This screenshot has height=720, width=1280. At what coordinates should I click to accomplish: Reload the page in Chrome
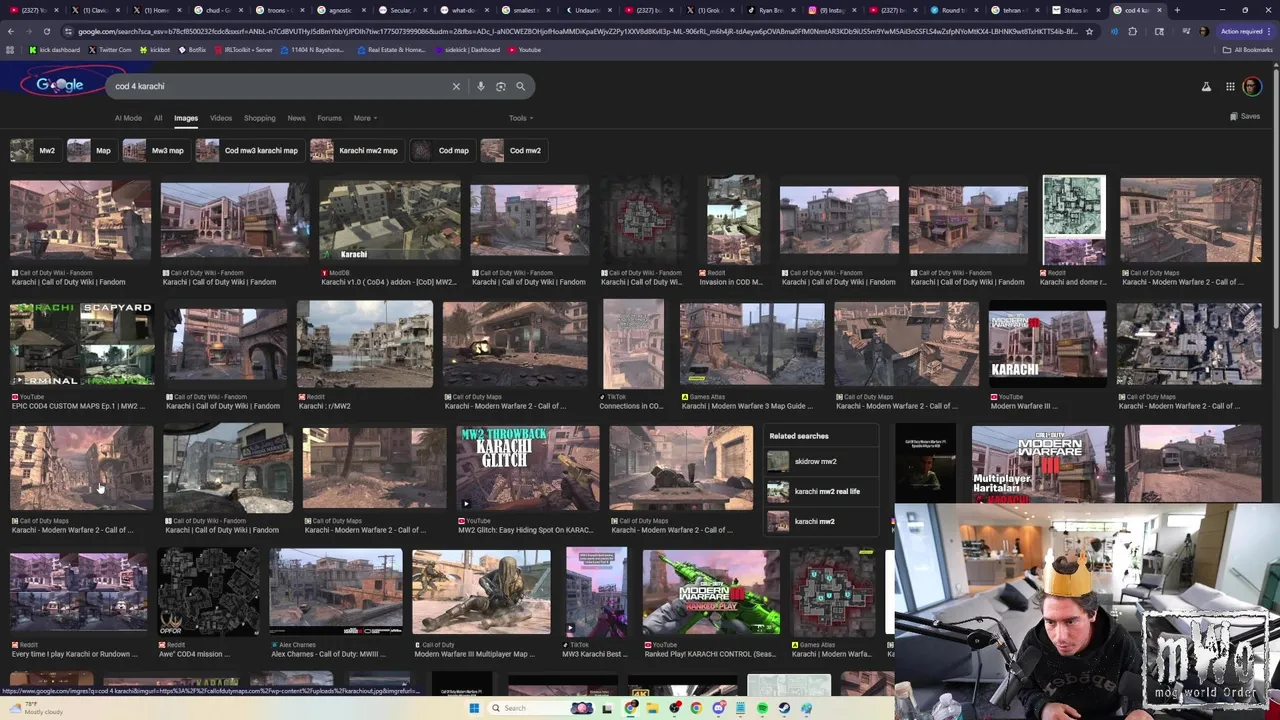[46, 31]
